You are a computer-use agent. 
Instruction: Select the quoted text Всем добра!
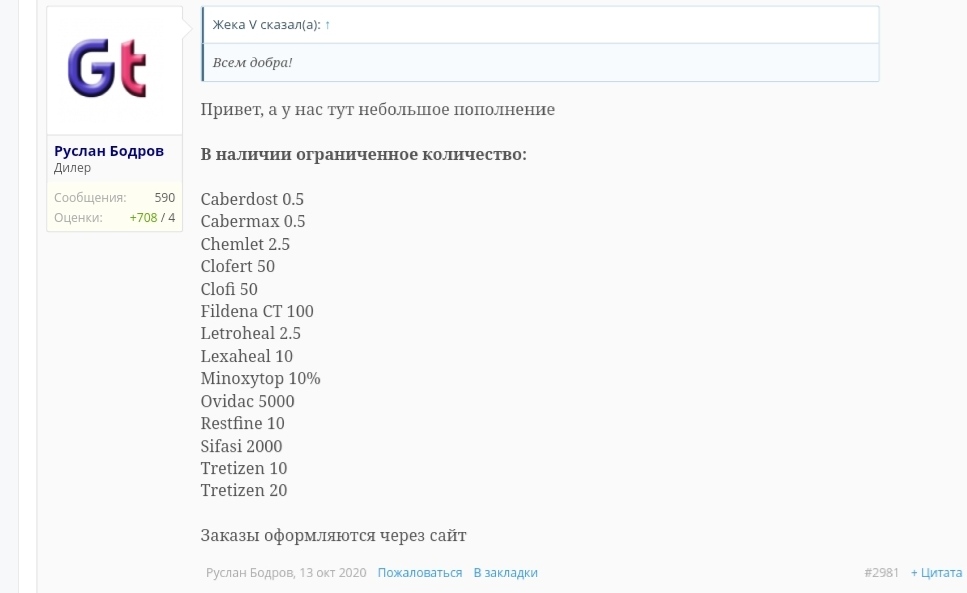click(x=251, y=61)
